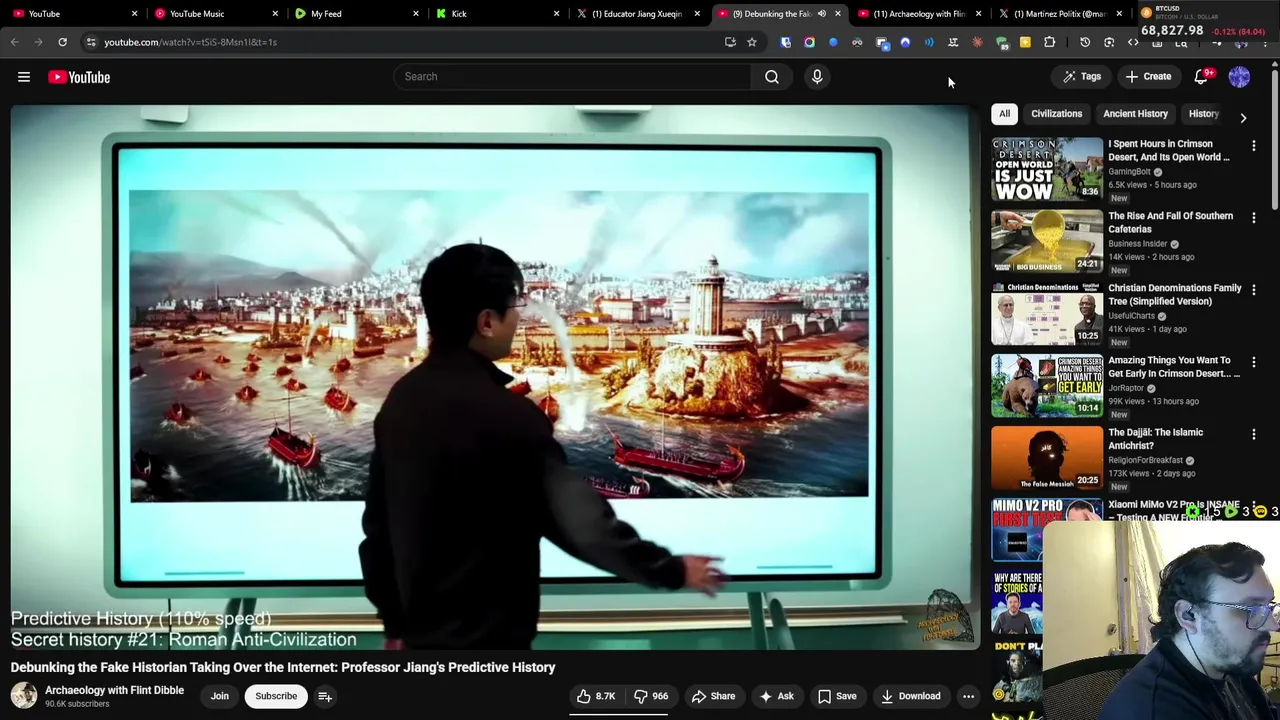Image resolution: width=1280 pixels, height=720 pixels.
Task: Open Amazing Things Crimson Desert video title
Action: click(x=1173, y=367)
